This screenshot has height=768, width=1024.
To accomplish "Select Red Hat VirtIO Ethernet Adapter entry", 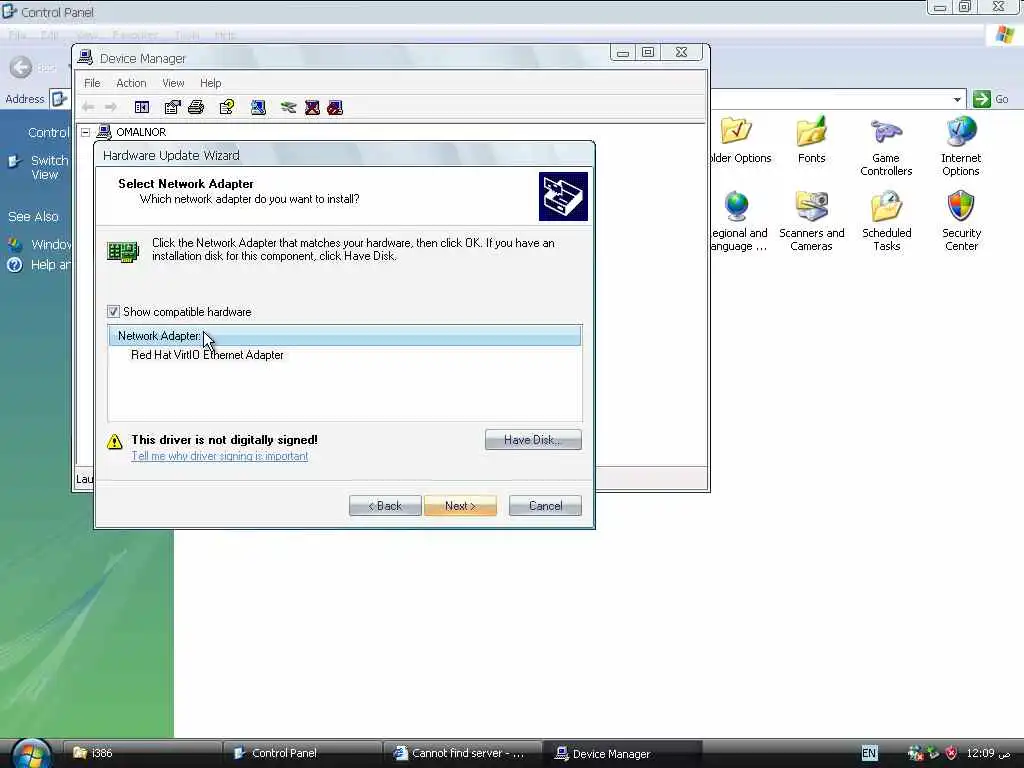I will point(207,355).
